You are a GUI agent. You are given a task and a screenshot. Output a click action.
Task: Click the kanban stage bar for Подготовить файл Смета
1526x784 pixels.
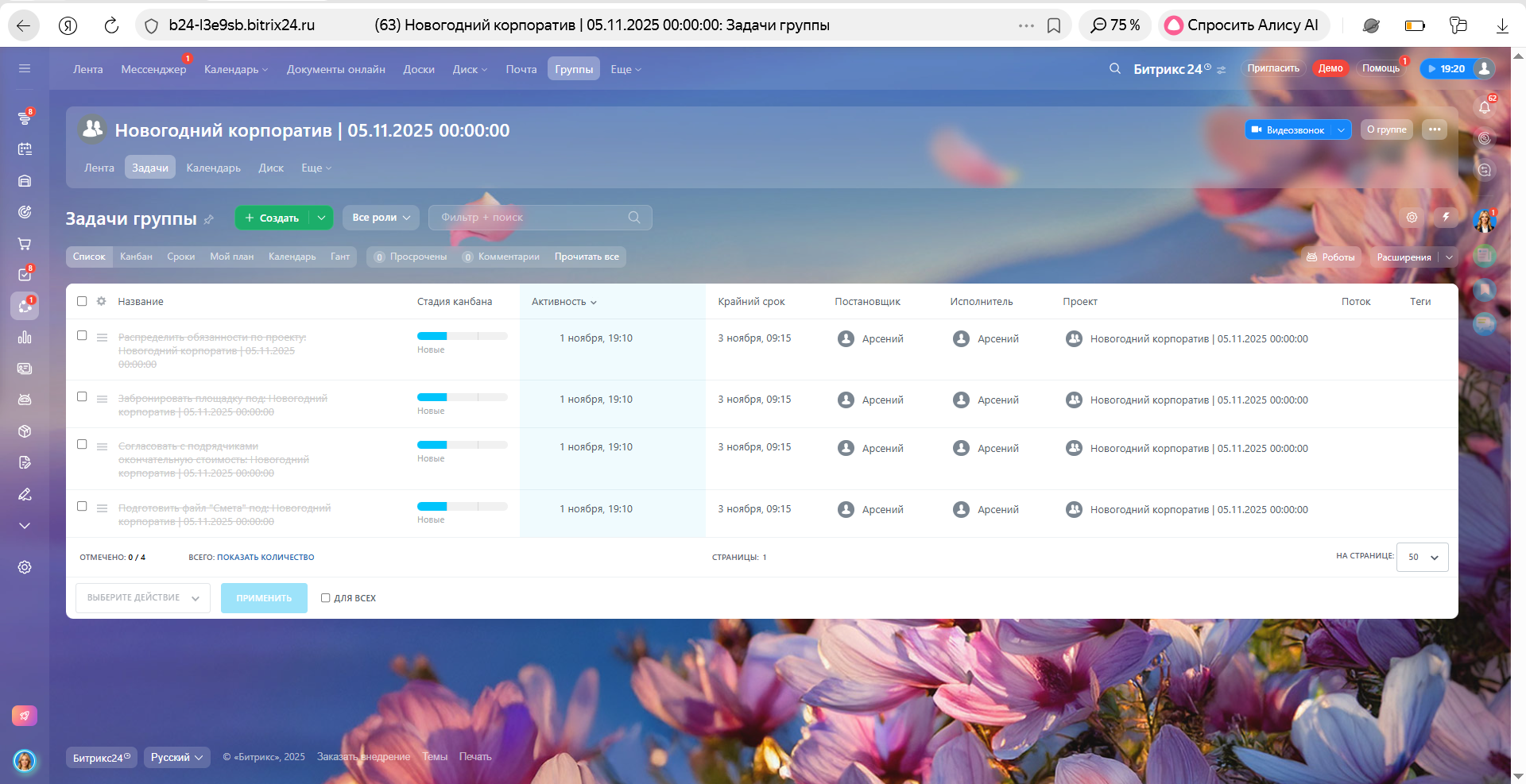pos(463,506)
